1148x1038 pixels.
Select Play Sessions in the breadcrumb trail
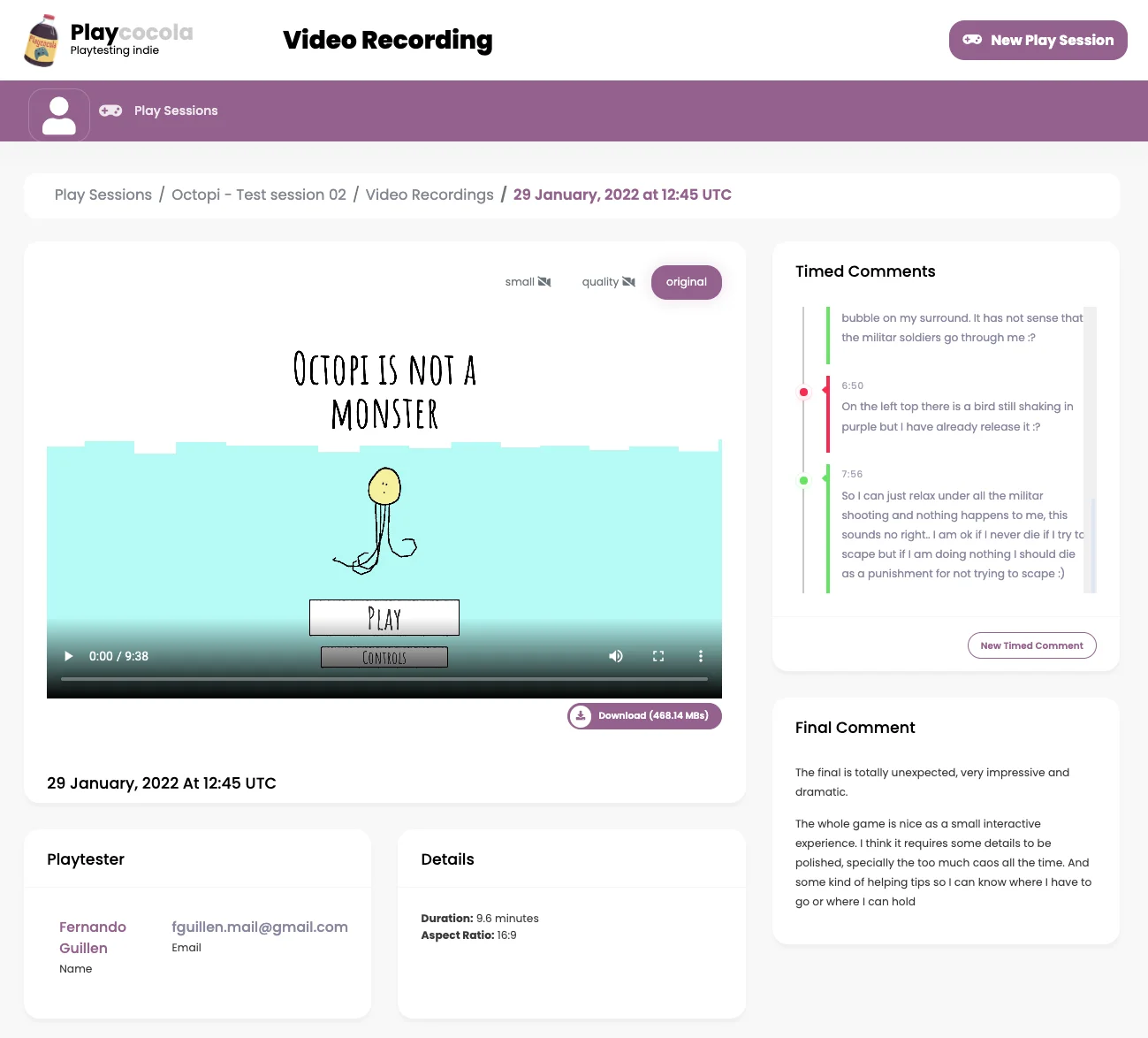[x=103, y=195]
